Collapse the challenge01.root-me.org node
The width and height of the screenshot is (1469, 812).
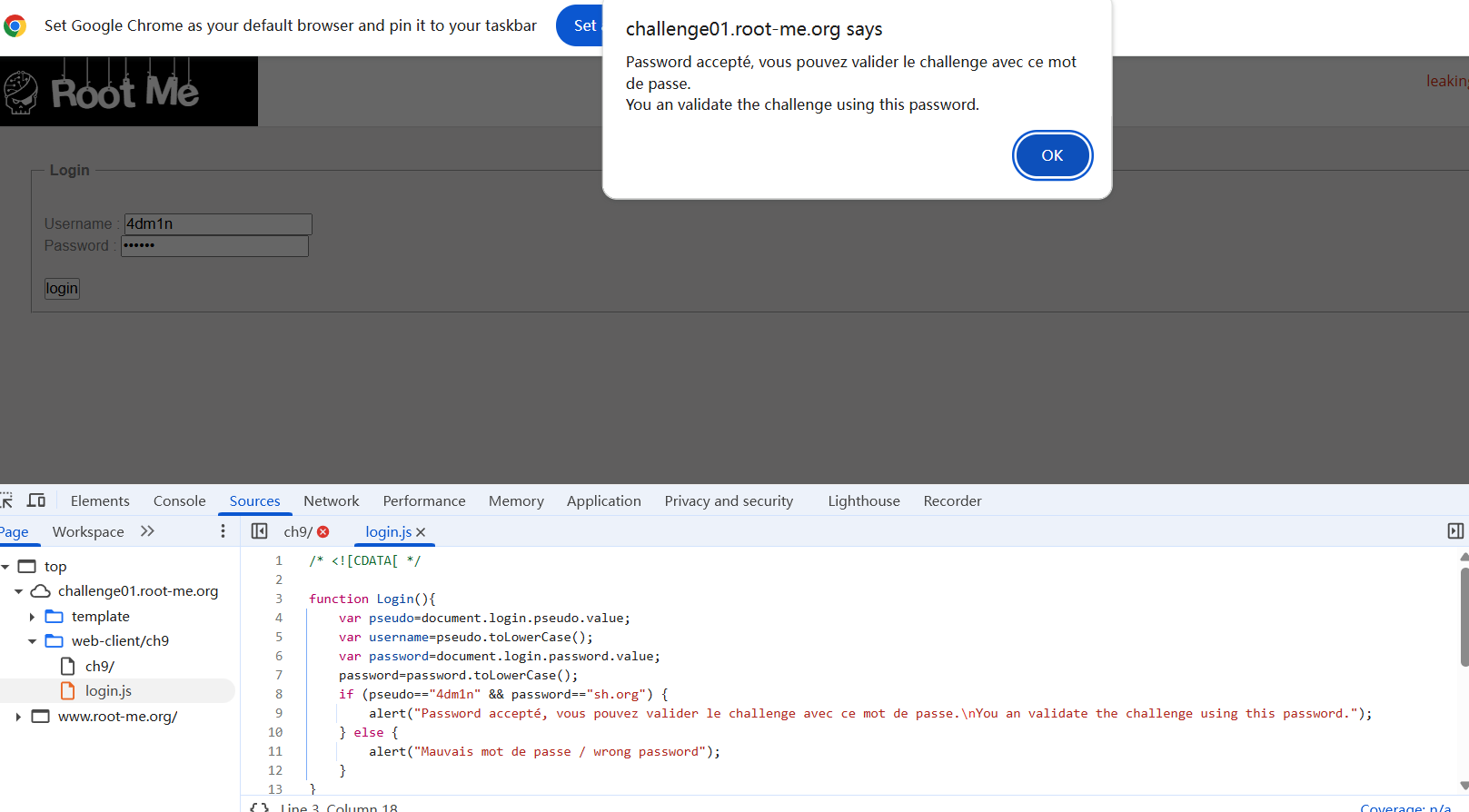coord(18,591)
